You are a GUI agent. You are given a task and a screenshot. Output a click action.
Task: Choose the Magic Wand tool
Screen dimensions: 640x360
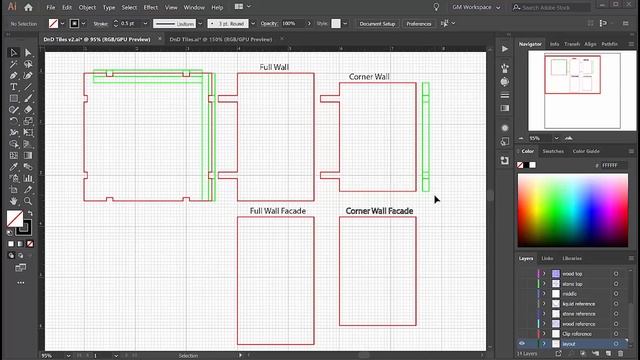[x=13, y=64]
